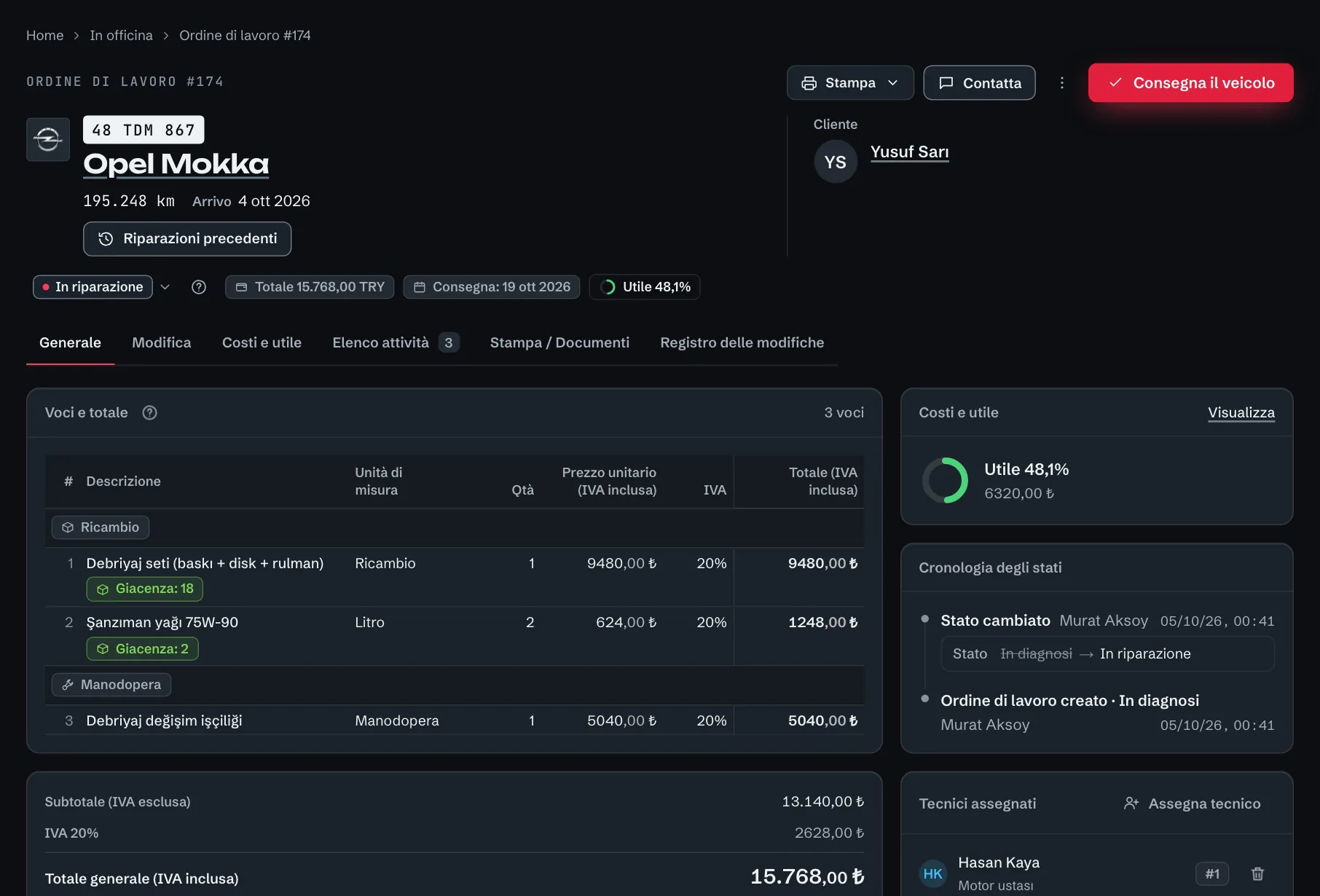Open the Stampa dropdown button
Viewport: 1320px width, 896px height.
click(850, 83)
